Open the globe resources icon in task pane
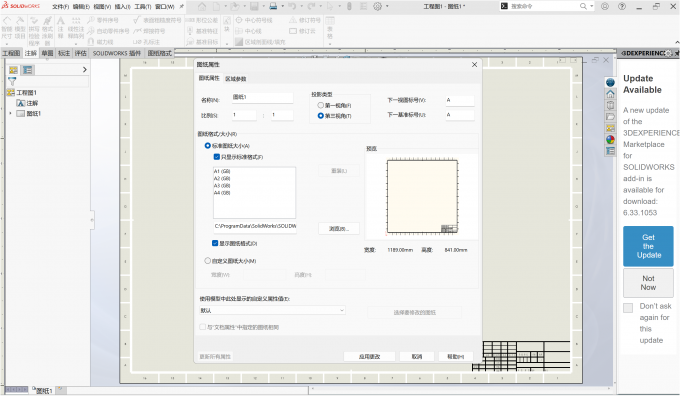Viewport: 680px width, 396px height. tap(610, 82)
